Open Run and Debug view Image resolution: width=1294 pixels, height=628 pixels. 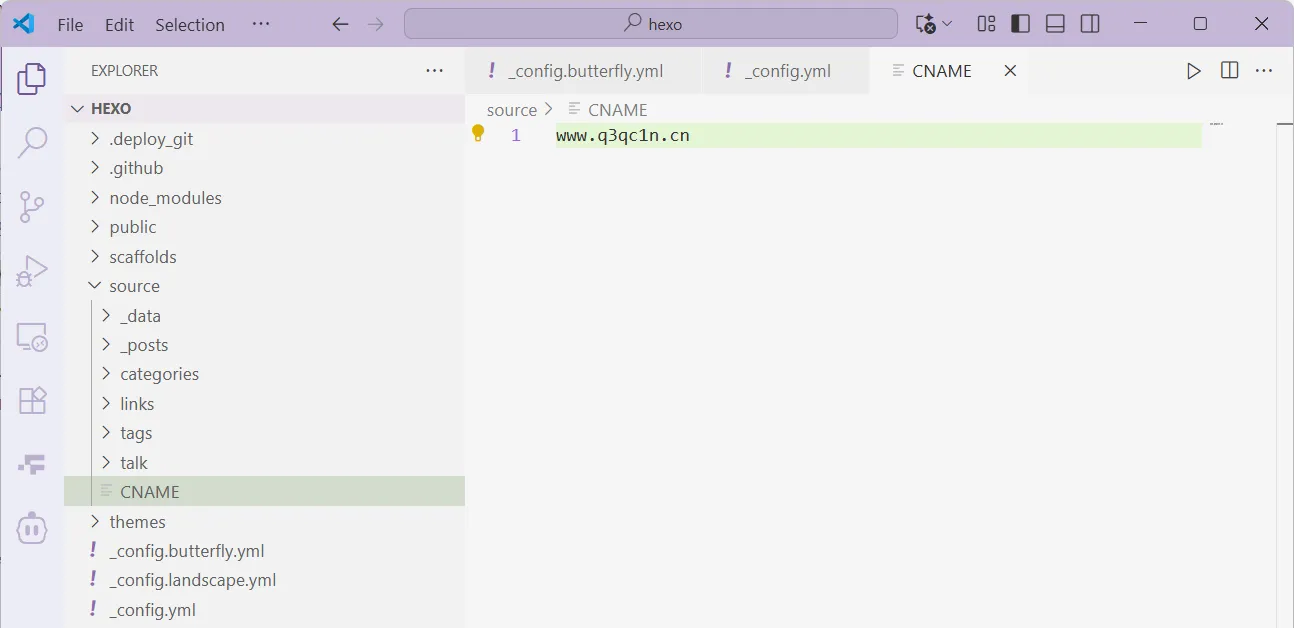(32, 271)
